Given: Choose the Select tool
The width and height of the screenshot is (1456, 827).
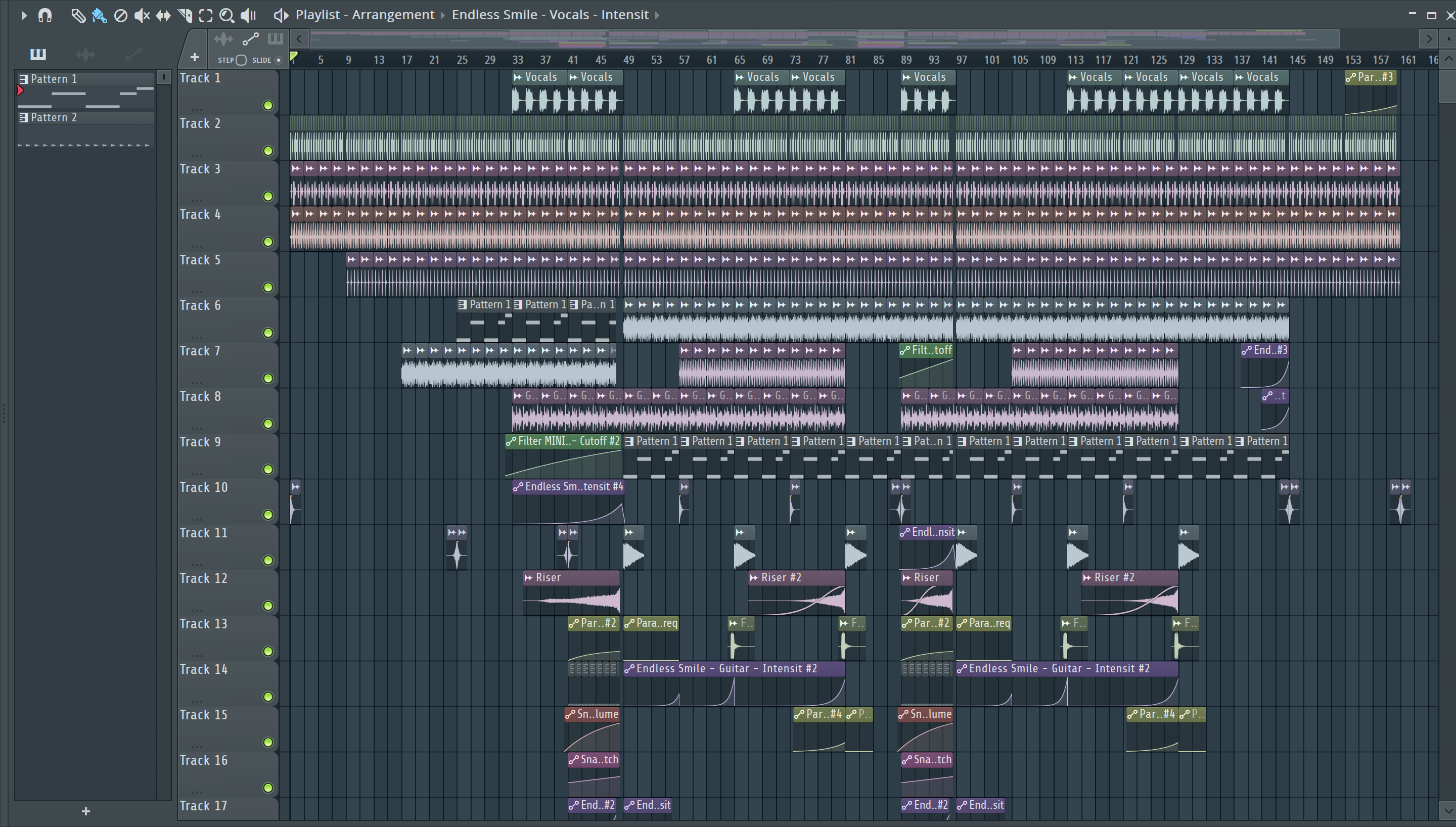Looking at the screenshot, I should 206,15.
